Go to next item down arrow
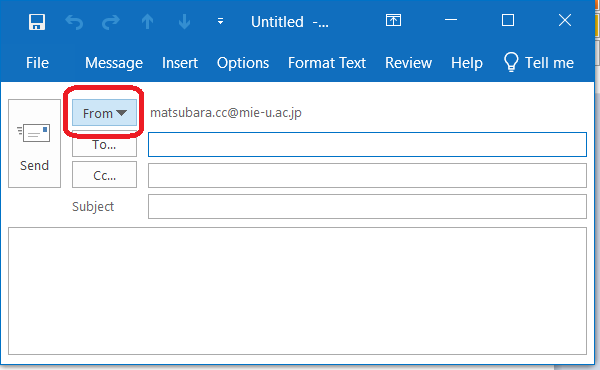Viewport: 600px width, 370px height. (x=184, y=22)
